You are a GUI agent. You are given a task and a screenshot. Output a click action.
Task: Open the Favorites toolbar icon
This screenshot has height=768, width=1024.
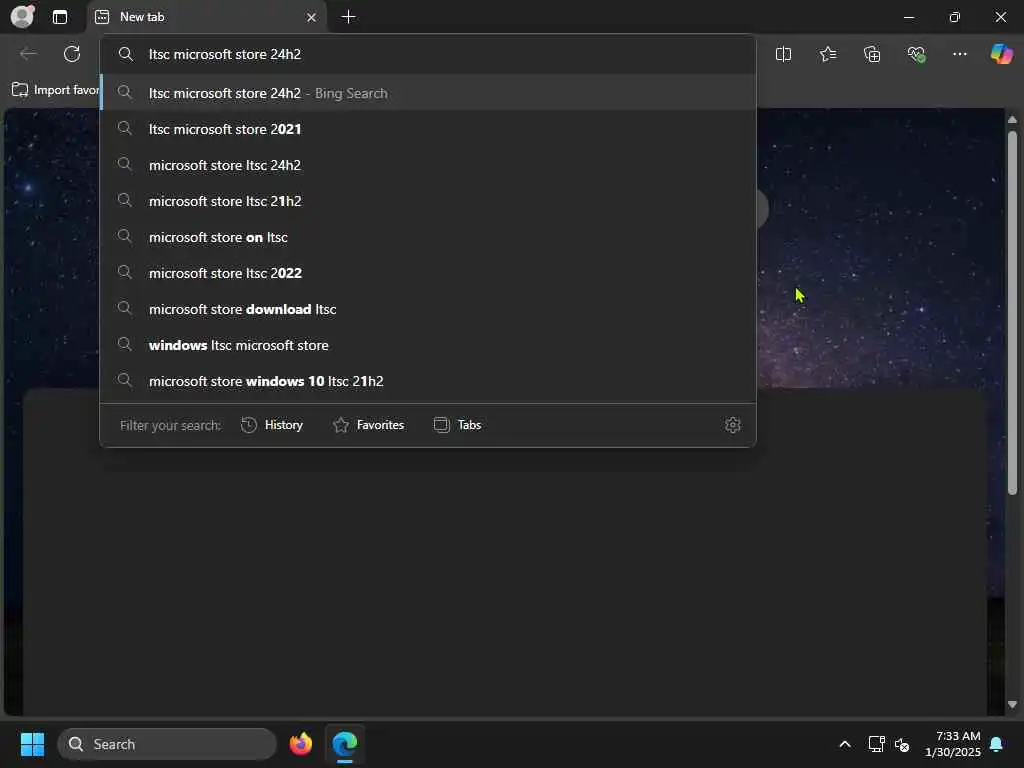tap(827, 54)
